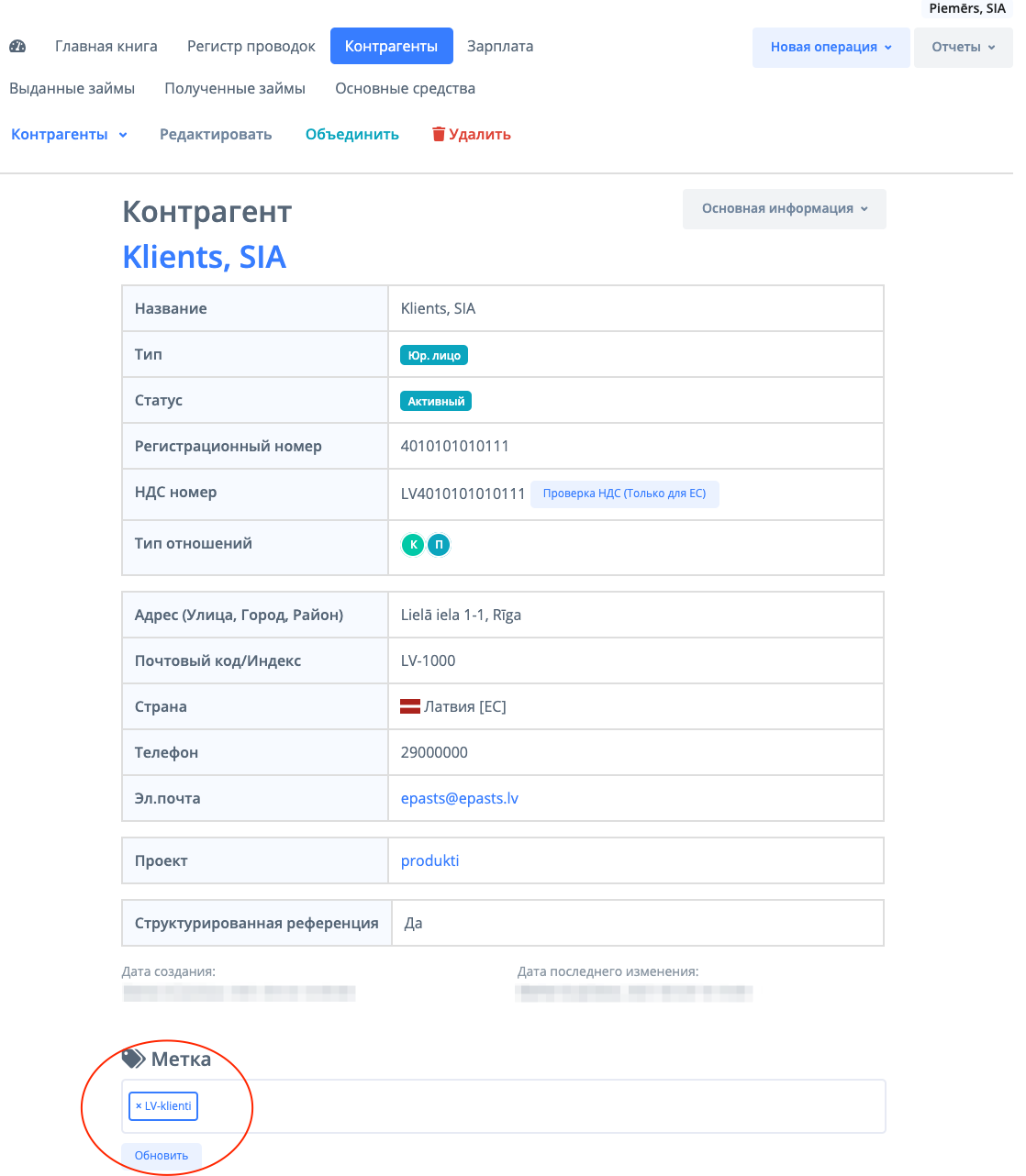Screen dimensions: 1026x1176
Task: Click the Проверка НДС button
Action: tap(624, 494)
